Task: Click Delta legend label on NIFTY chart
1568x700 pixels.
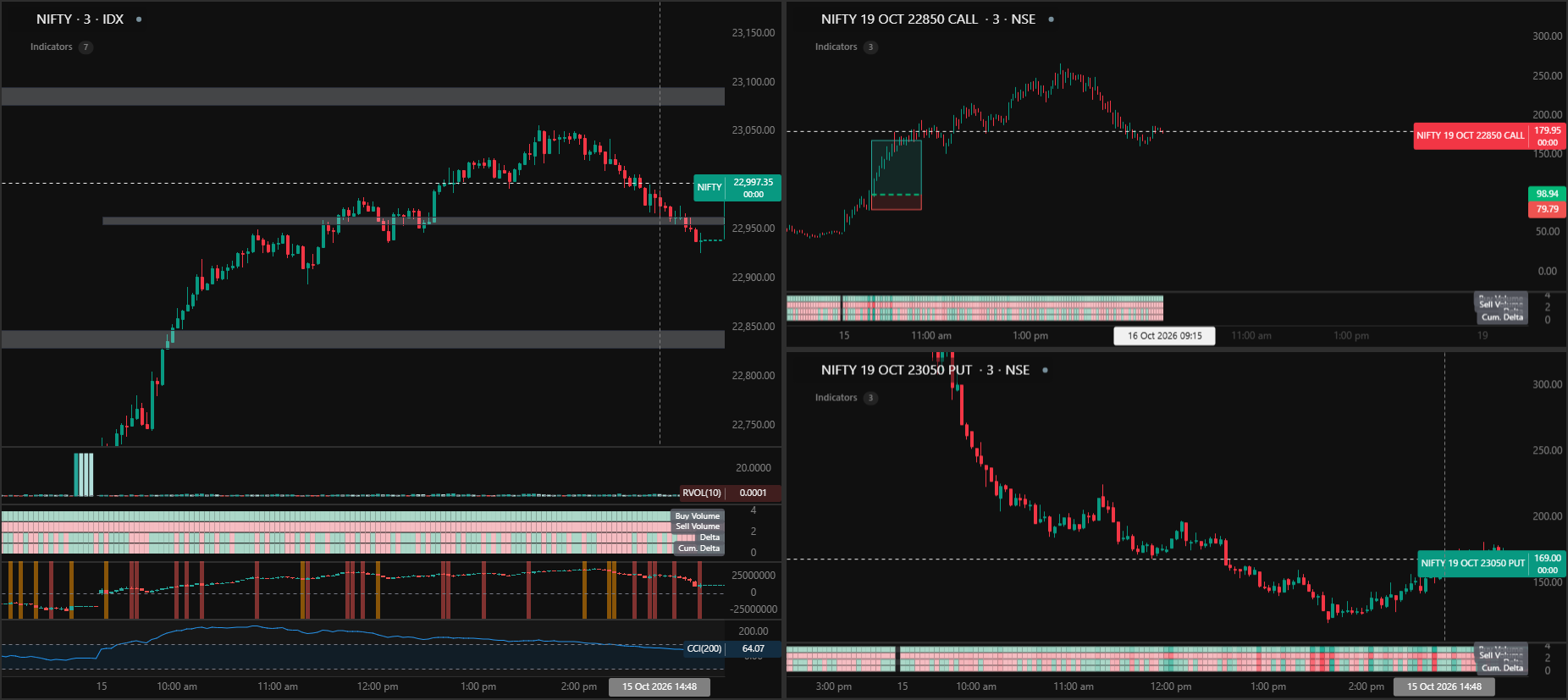Action: (709, 537)
